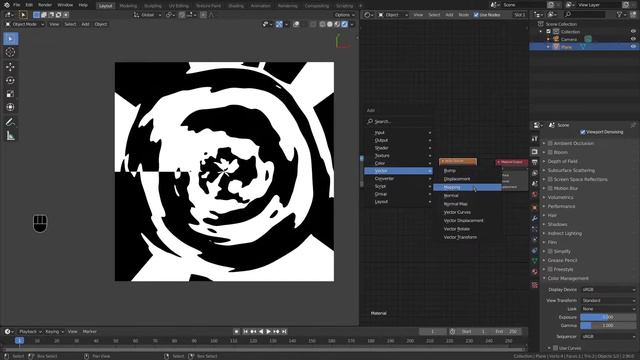Open the Object Mode dropdown
The image size is (640, 360).
pos(24,24)
